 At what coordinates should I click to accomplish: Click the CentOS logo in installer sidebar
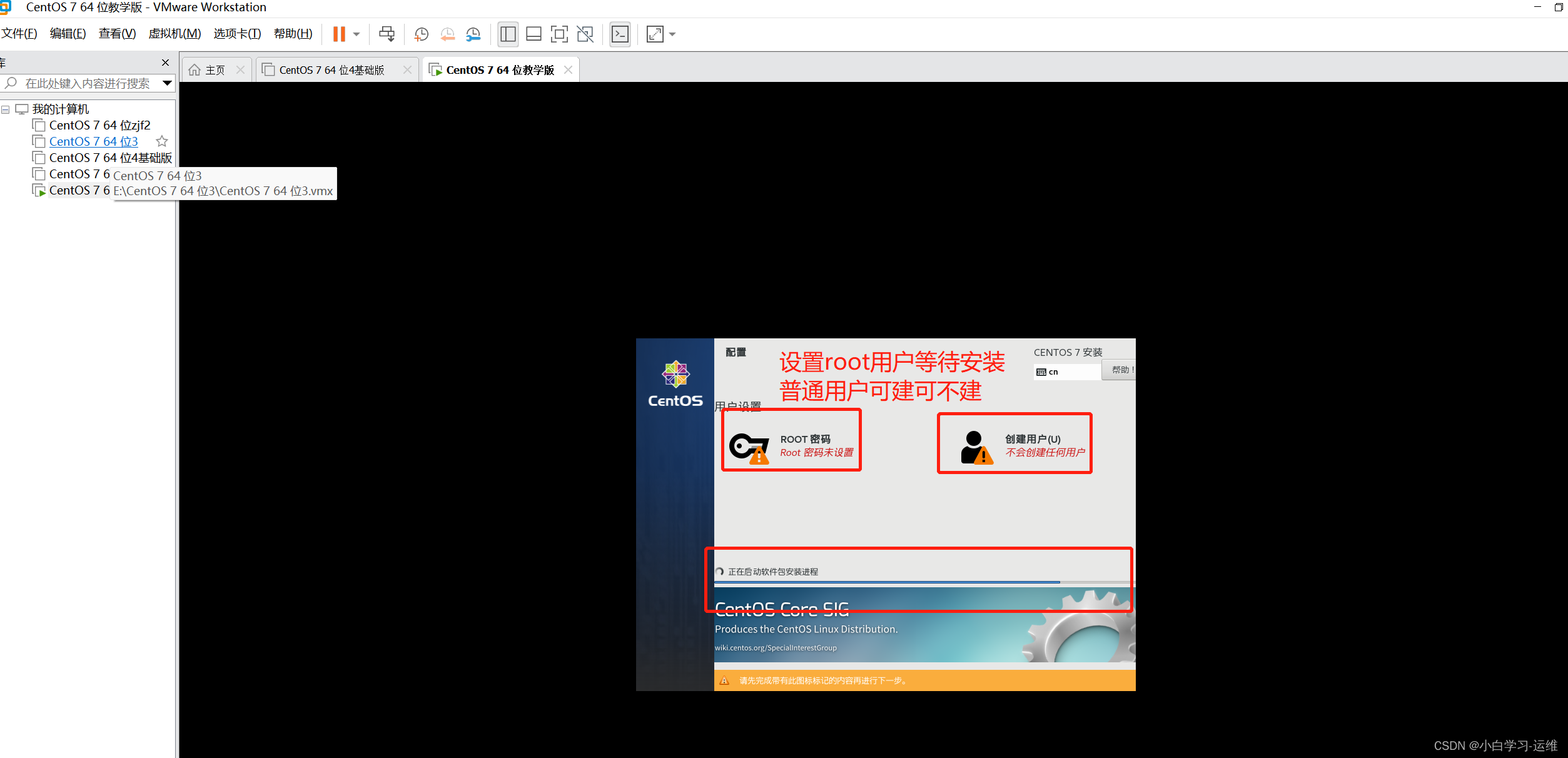[x=675, y=384]
